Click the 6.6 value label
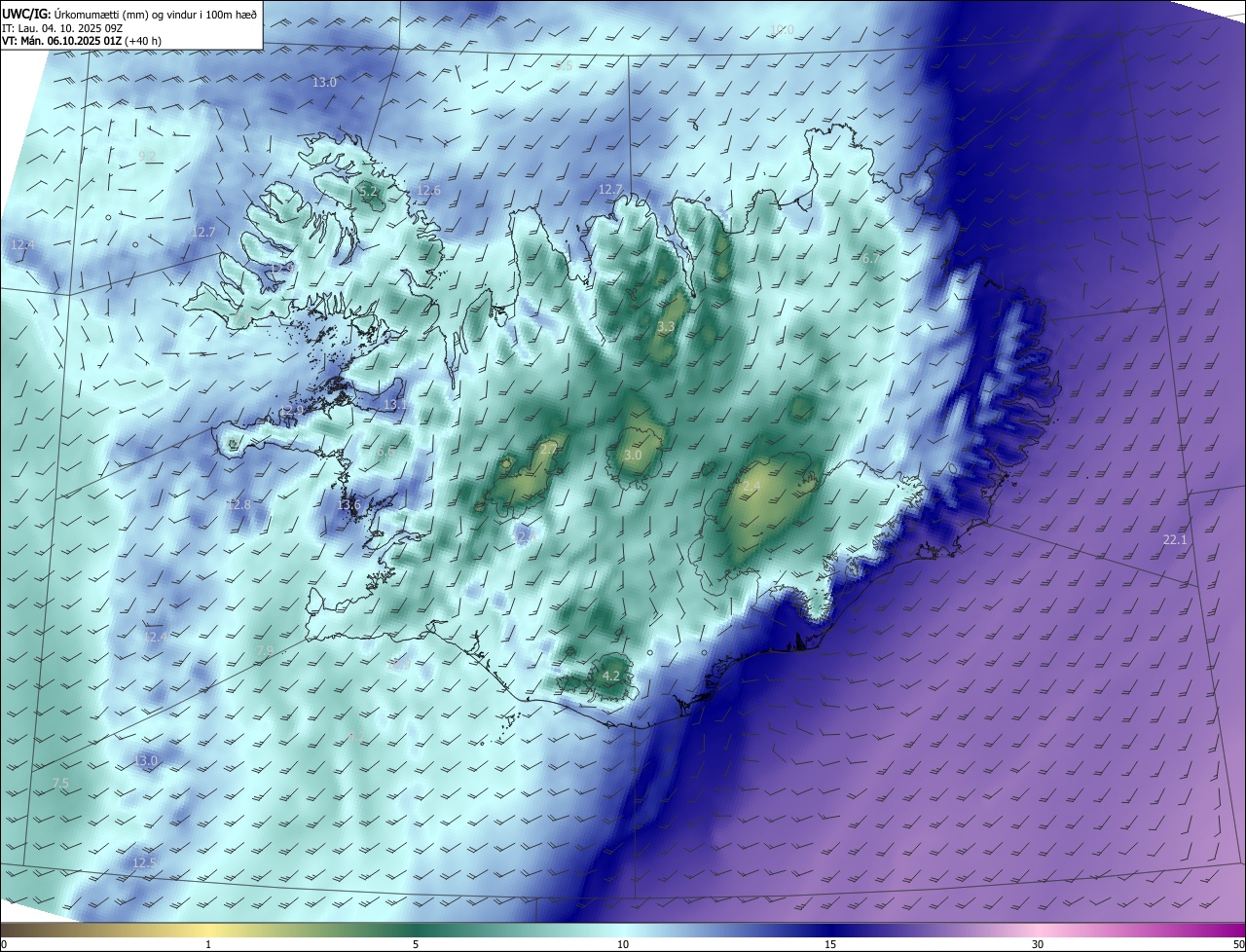 385,452
